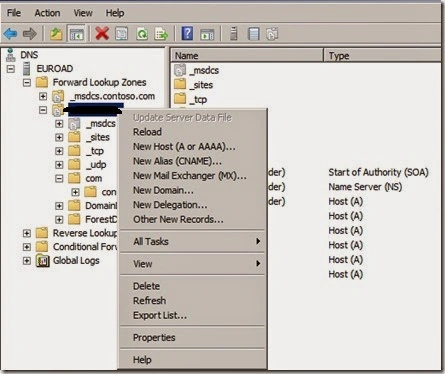Click the _msdcs.contoso.com zone icon
445x374 pixels.
58,96
